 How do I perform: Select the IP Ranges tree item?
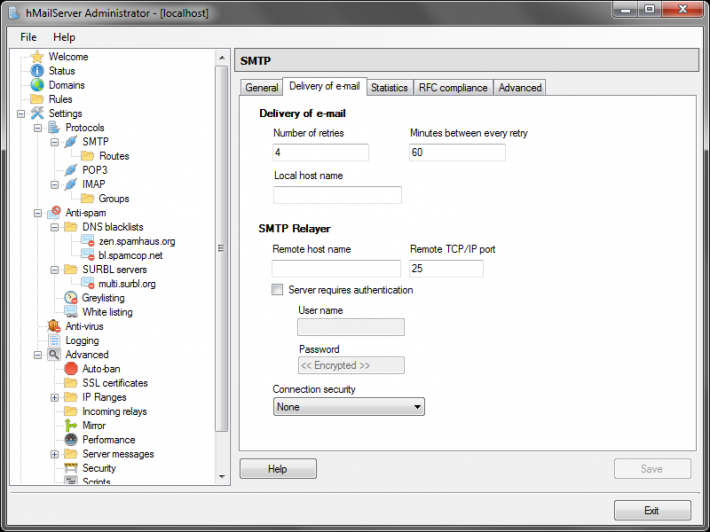point(104,397)
